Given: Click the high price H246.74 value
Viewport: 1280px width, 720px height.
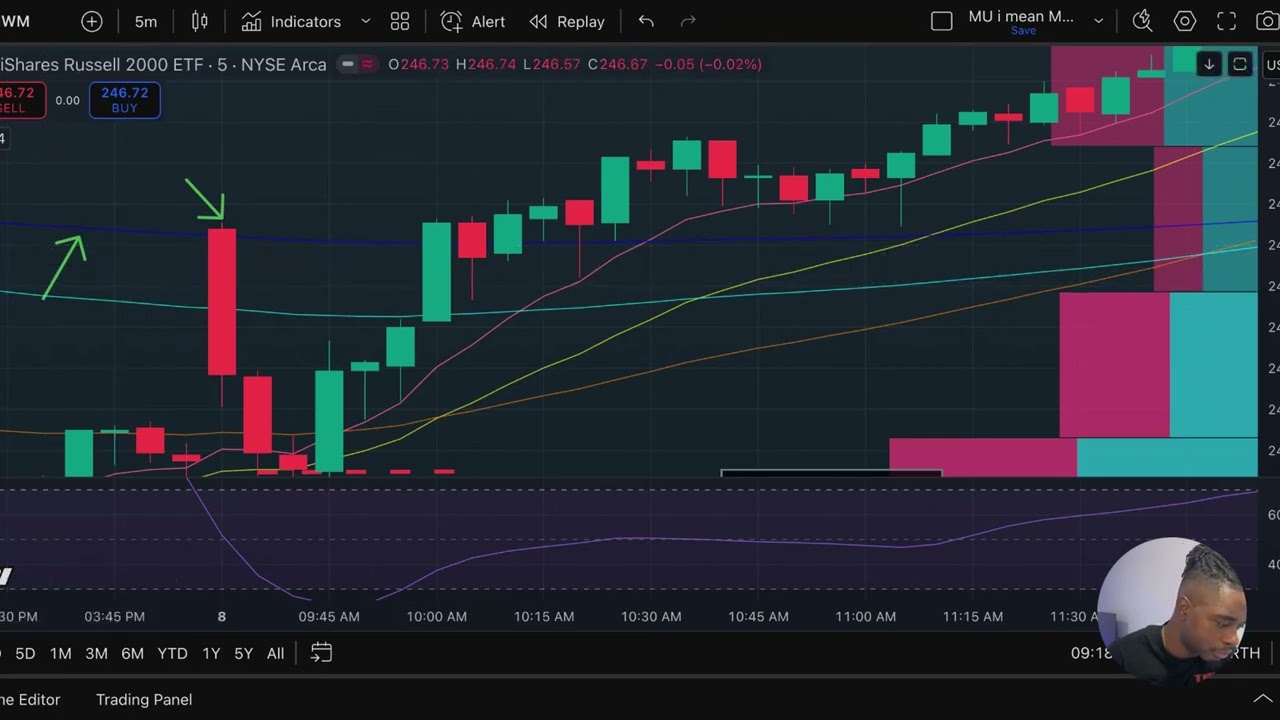Looking at the screenshot, I should [486, 64].
